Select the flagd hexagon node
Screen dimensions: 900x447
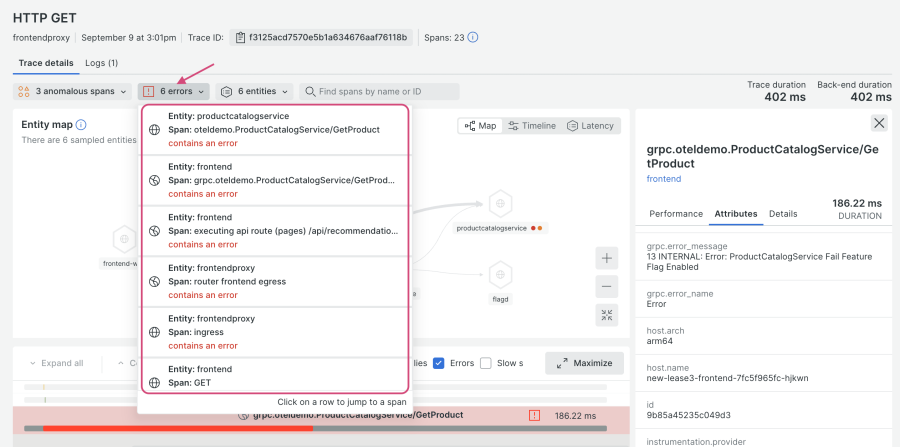click(x=501, y=274)
